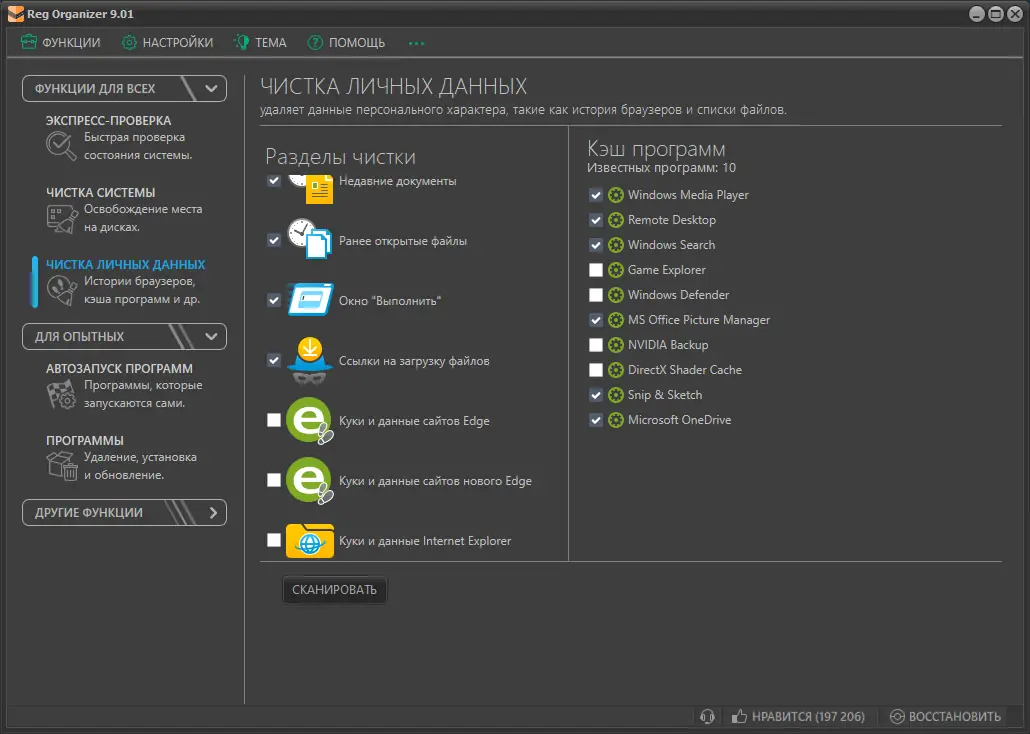Click the Internet Explorer cookies folder icon

point(309,541)
